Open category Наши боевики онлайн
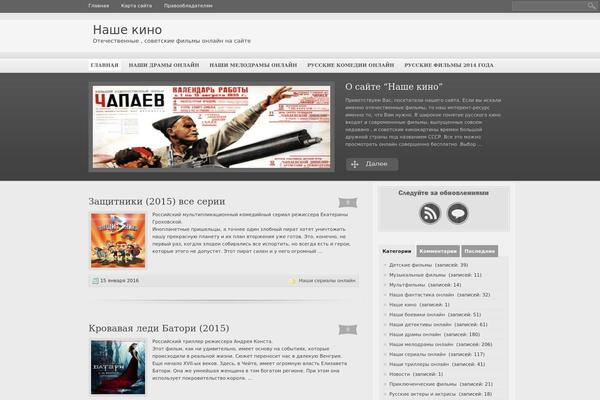Screen dimensions: 600x400 417,315
